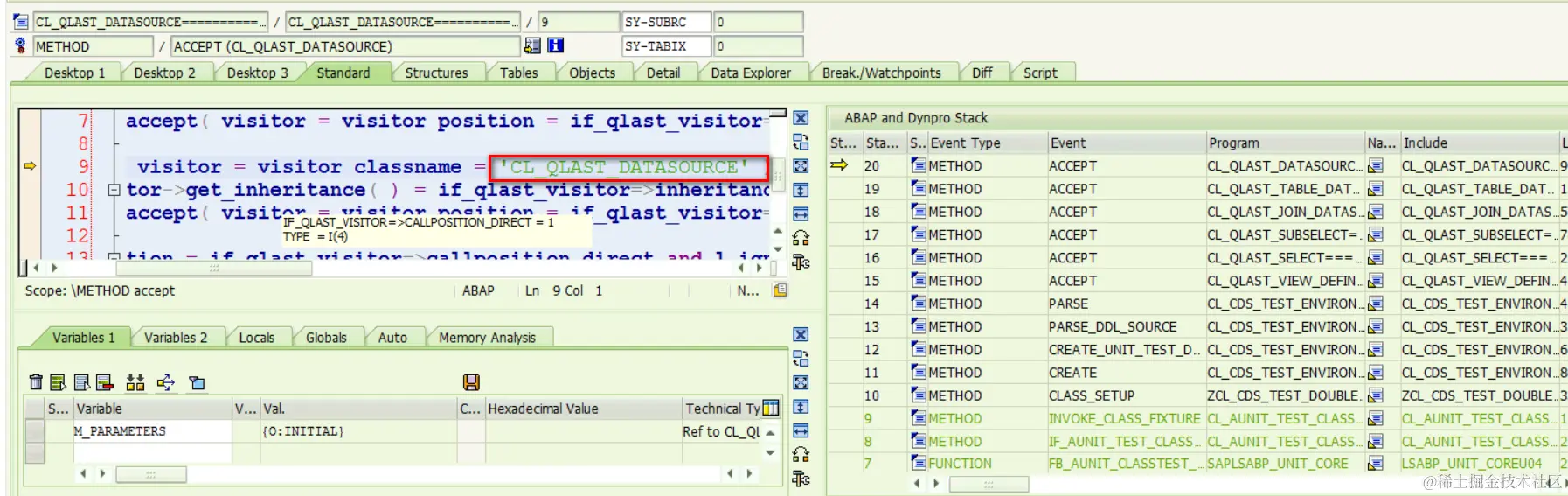Open the Locals tab
This screenshot has height=496, width=1568.
(256, 337)
